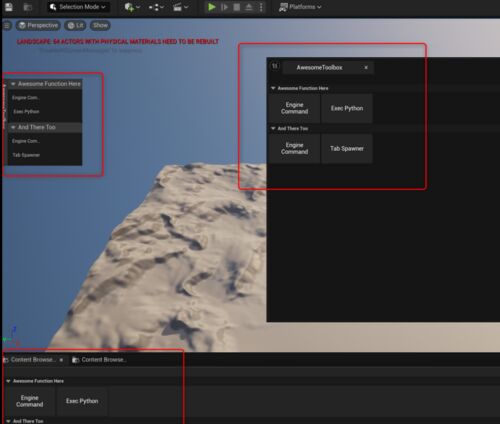500x424 pixels.
Task: Open the Selection Mode dropdown
Action: pyautogui.click(x=78, y=7)
